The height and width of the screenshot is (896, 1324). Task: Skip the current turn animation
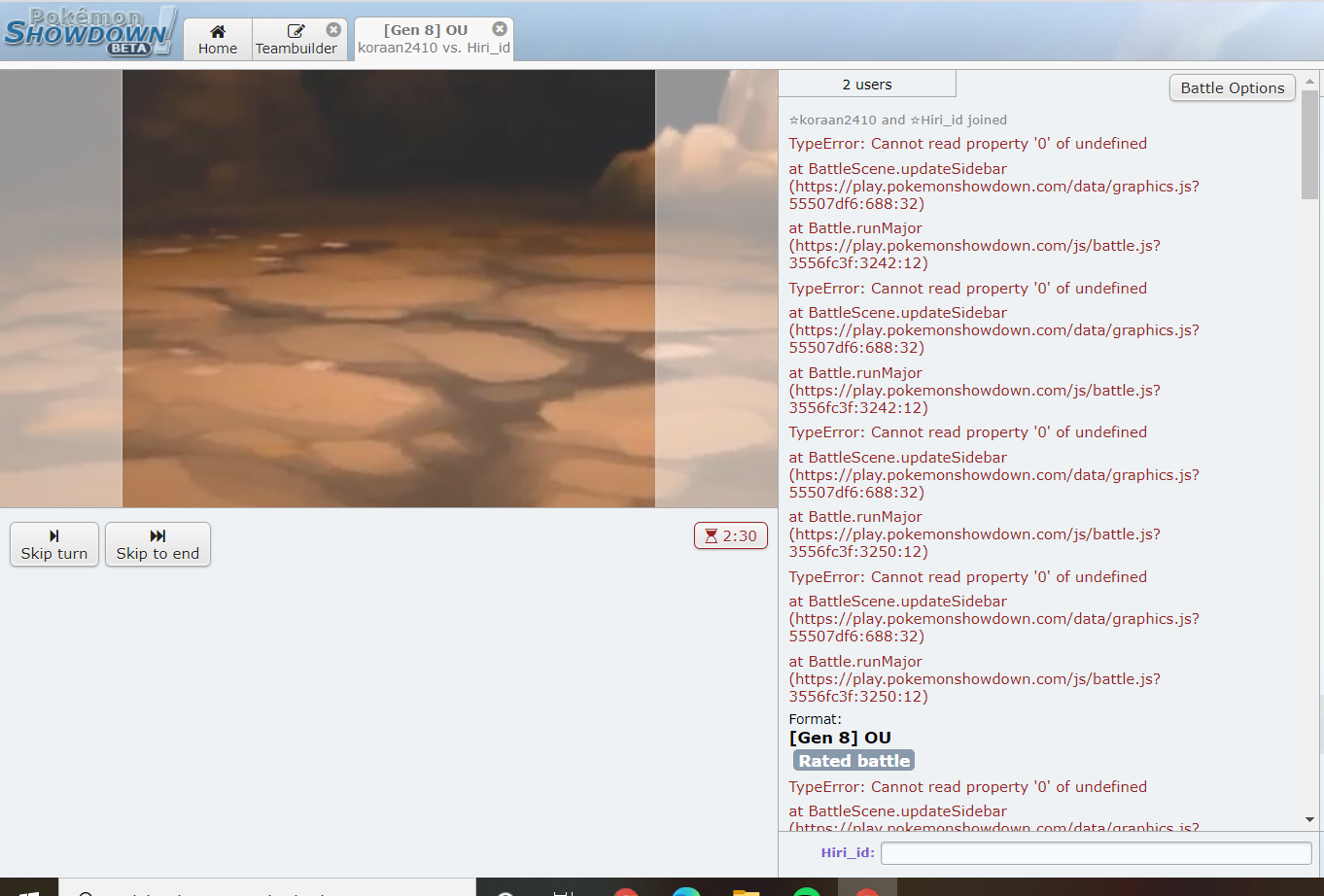point(54,544)
